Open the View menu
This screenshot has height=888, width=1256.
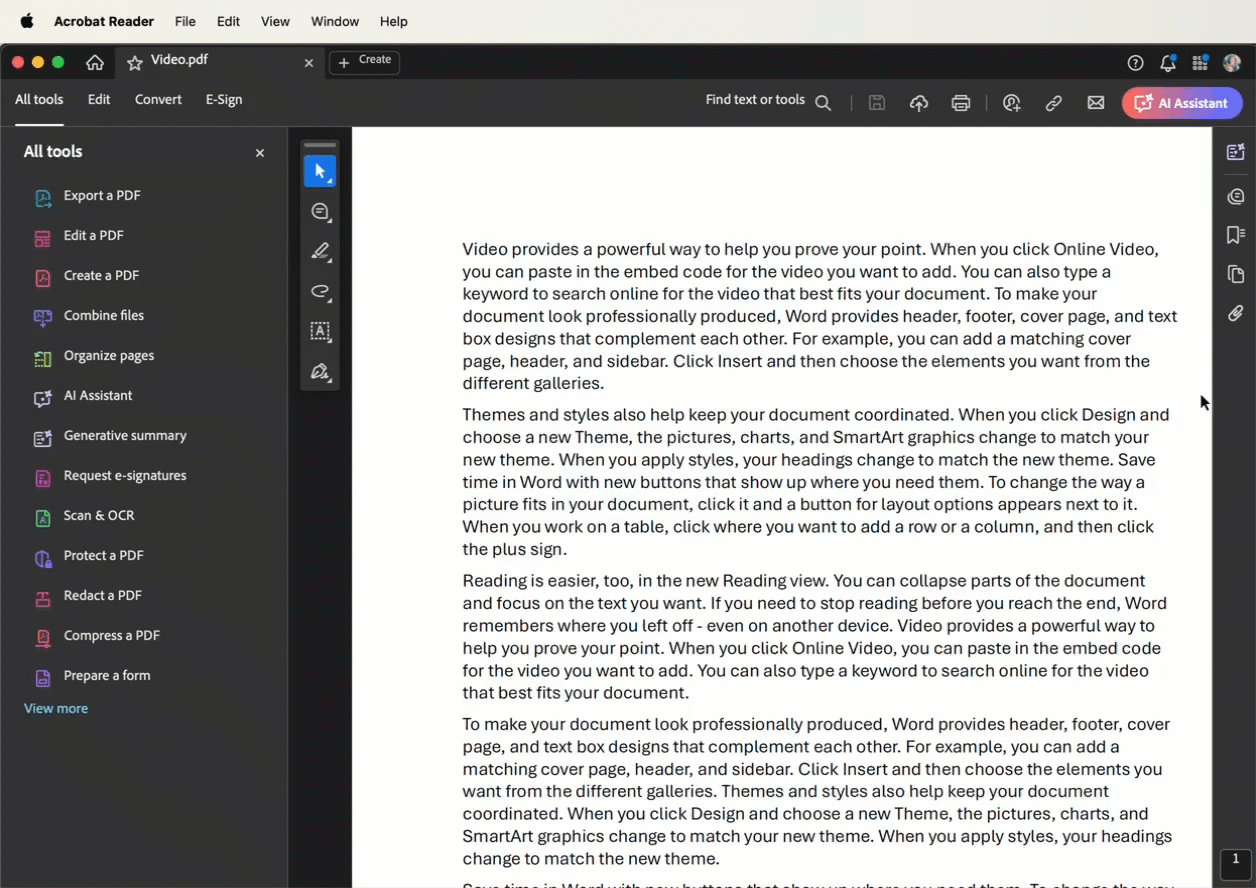(275, 21)
